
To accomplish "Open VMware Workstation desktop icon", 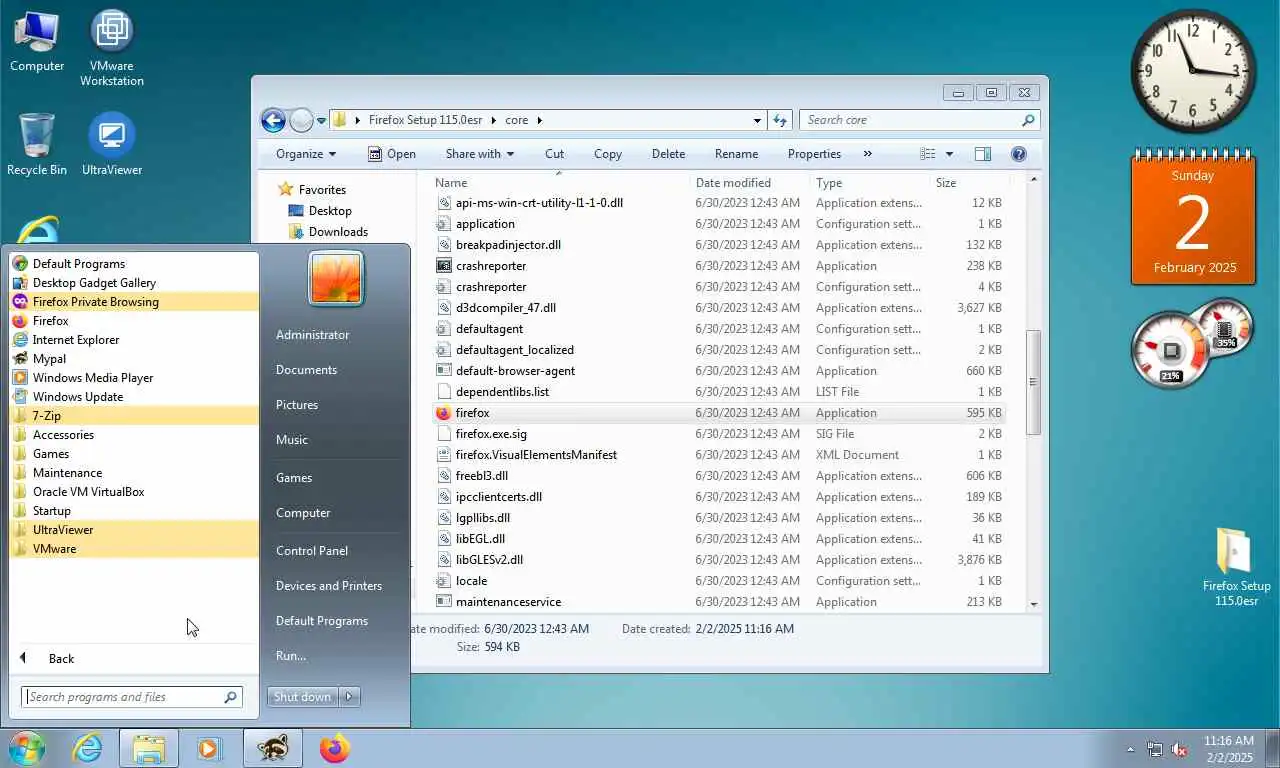I will [112, 47].
